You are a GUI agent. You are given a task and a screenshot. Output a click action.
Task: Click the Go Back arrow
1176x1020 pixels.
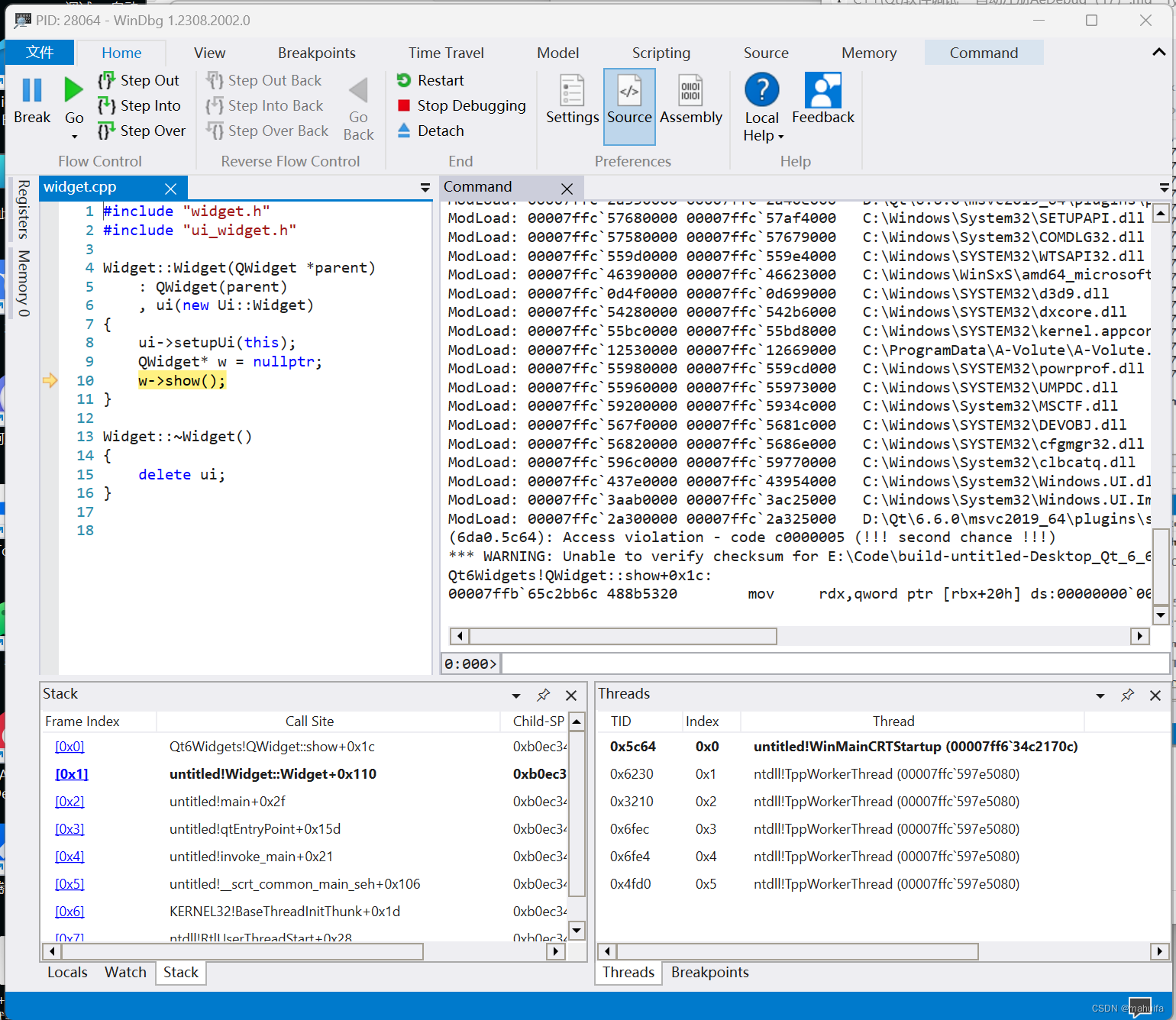[x=358, y=90]
